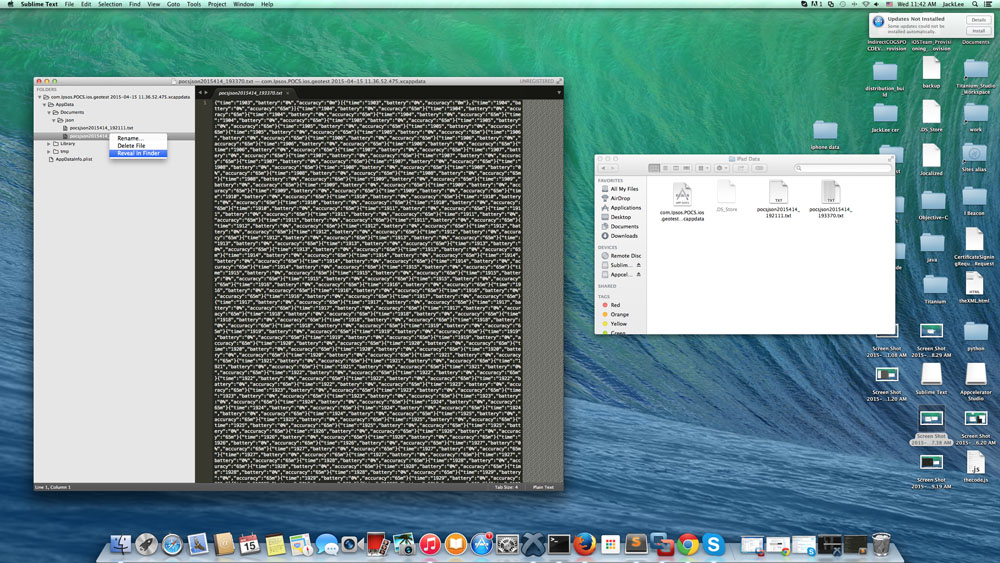
Task: Collapse the AppData folder in sidebar
Action: [44, 105]
